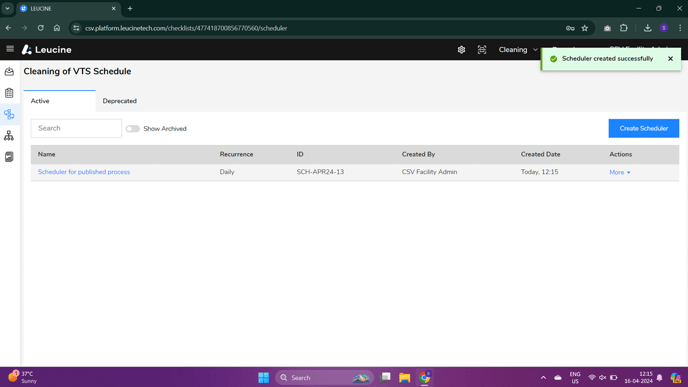Switch to the Active tab
Image resolution: width=688 pixels, height=387 pixels.
coord(60,101)
